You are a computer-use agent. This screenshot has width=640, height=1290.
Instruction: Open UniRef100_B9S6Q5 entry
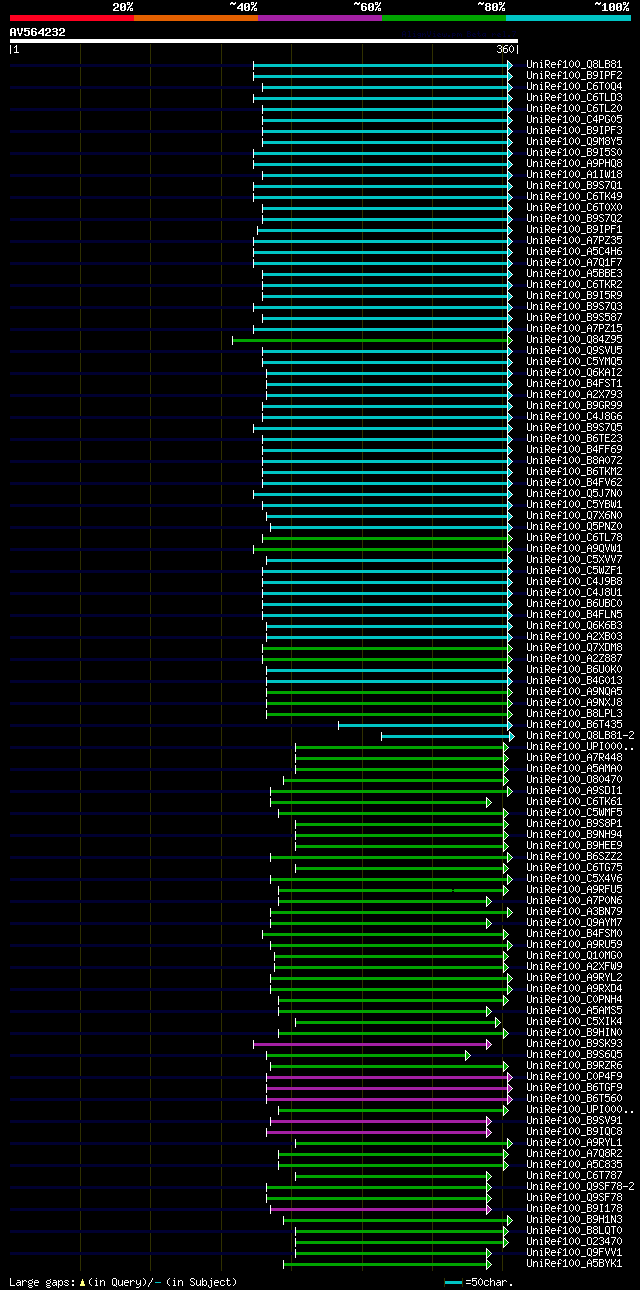pyautogui.click(x=574, y=1055)
